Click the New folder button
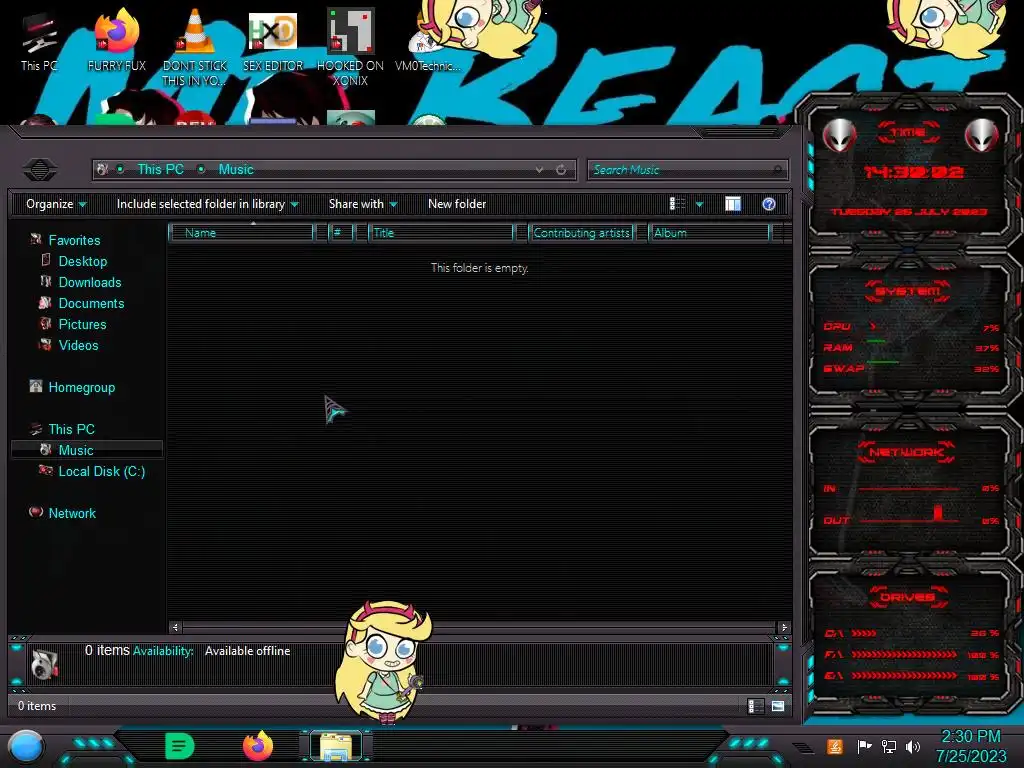 (457, 204)
